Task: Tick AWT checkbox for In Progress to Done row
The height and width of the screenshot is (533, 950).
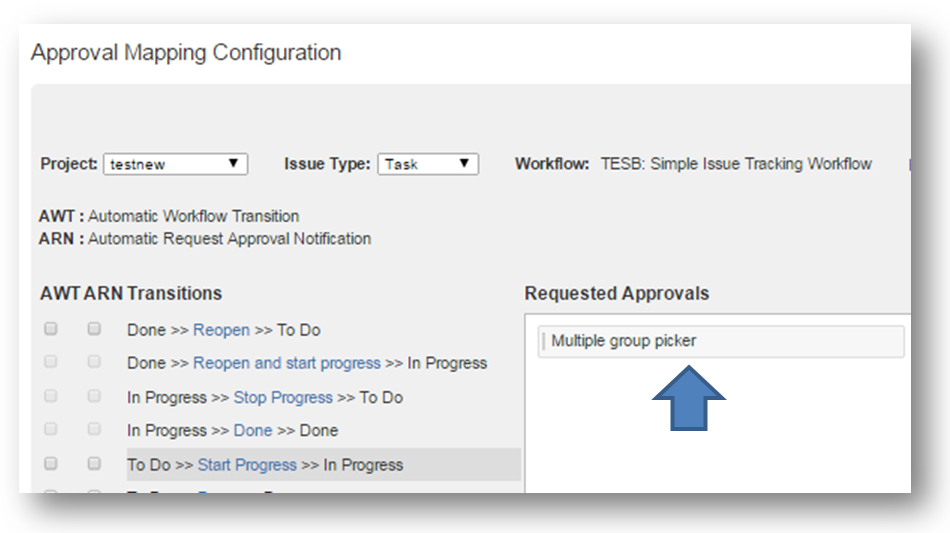Action: point(51,430)
